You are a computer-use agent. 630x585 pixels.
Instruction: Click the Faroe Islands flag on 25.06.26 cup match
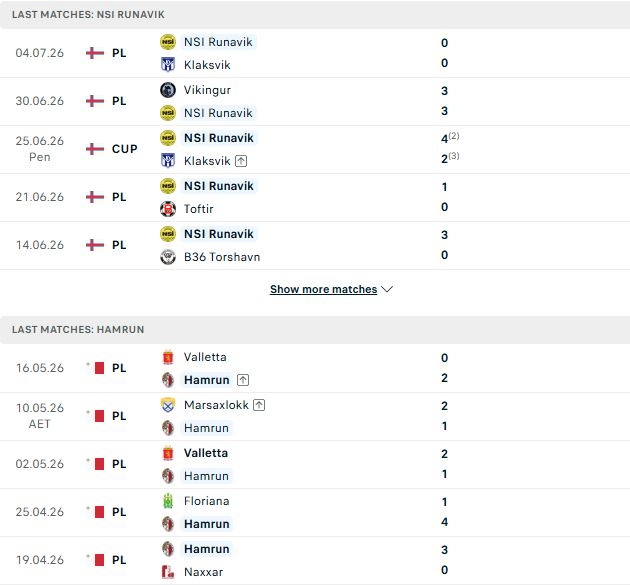pos(95,149)
